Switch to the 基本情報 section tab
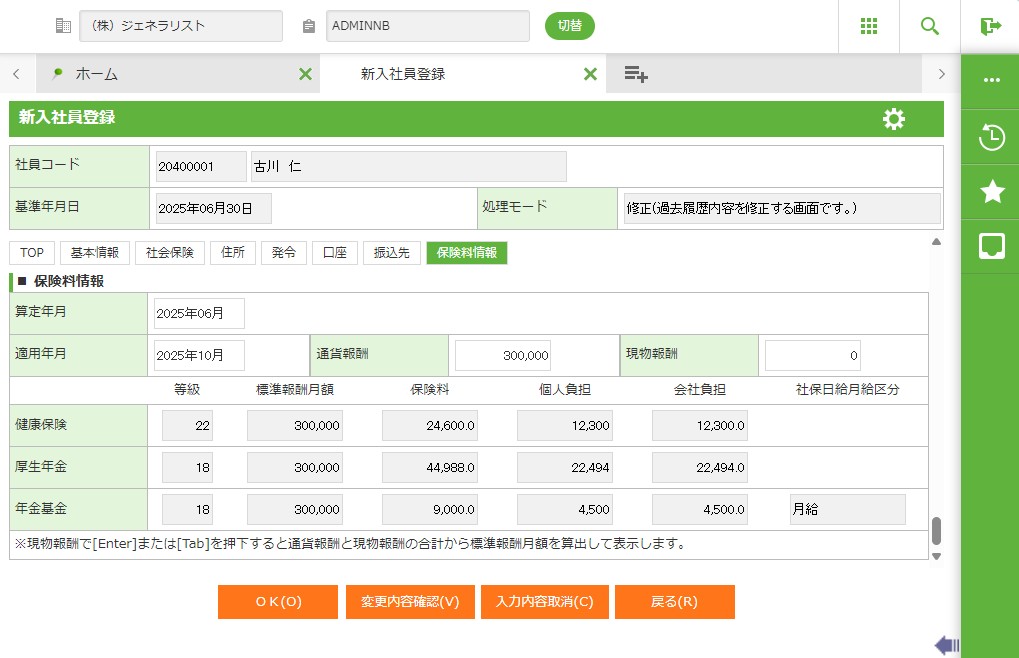This screenshot has height=658, width=1019. point(95,253)
